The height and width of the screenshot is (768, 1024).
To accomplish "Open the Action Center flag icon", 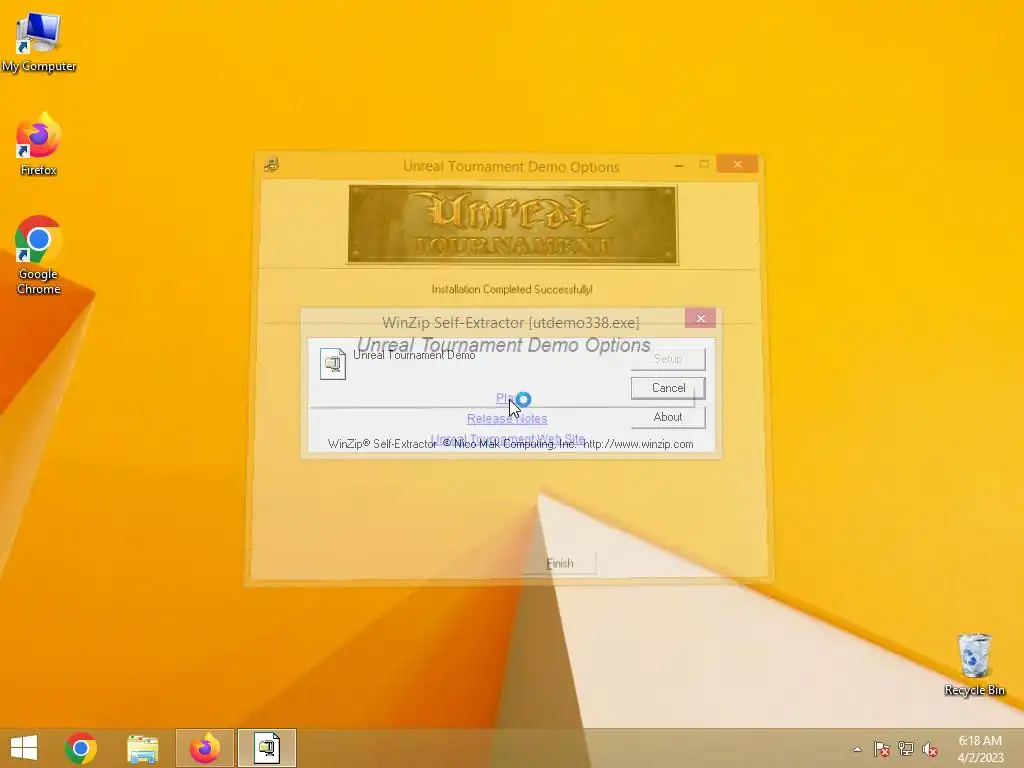I will (882, 749).
